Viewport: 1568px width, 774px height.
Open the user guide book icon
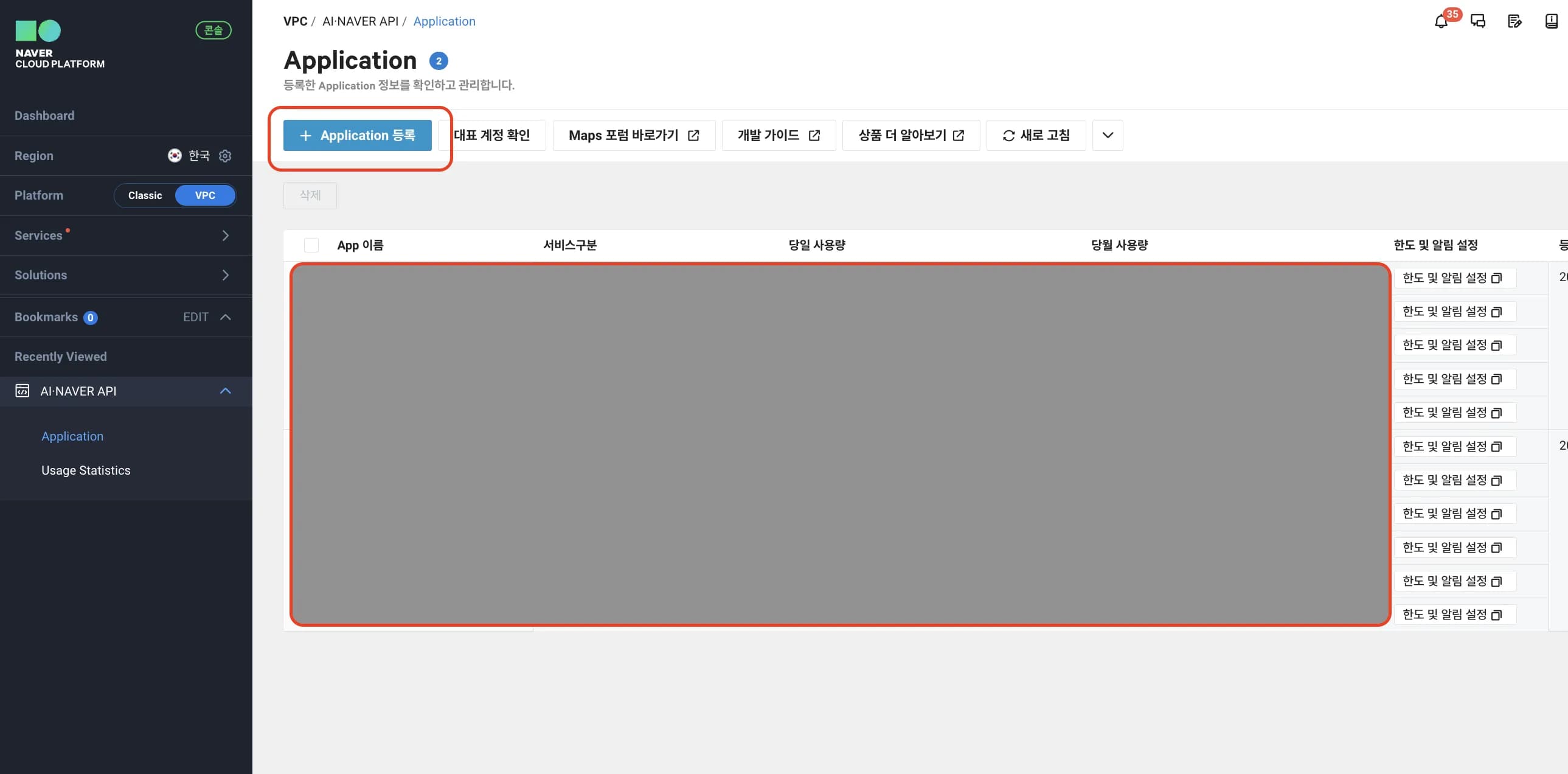(x=1552, y=21)
